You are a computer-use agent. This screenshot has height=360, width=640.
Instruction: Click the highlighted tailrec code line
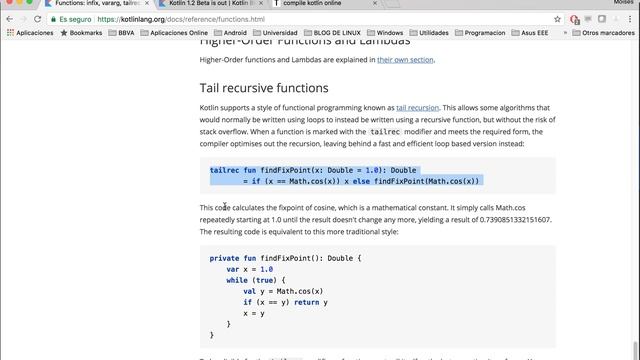point(313,170)
